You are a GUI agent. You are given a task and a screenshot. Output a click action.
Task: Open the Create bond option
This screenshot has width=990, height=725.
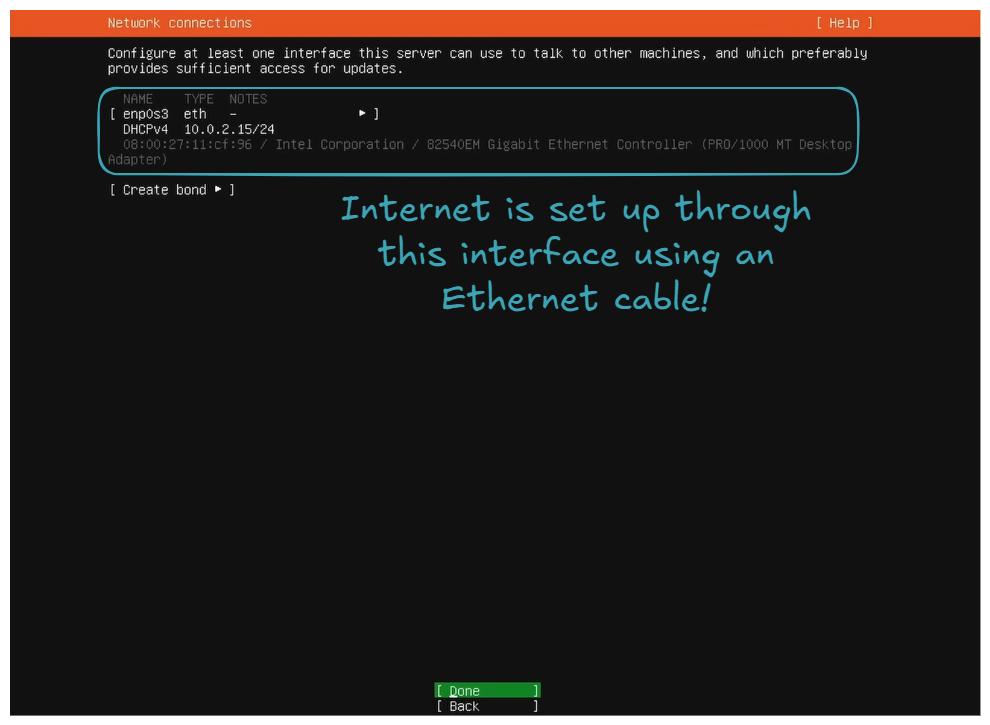pyautogui.click(x=171, y=190)
